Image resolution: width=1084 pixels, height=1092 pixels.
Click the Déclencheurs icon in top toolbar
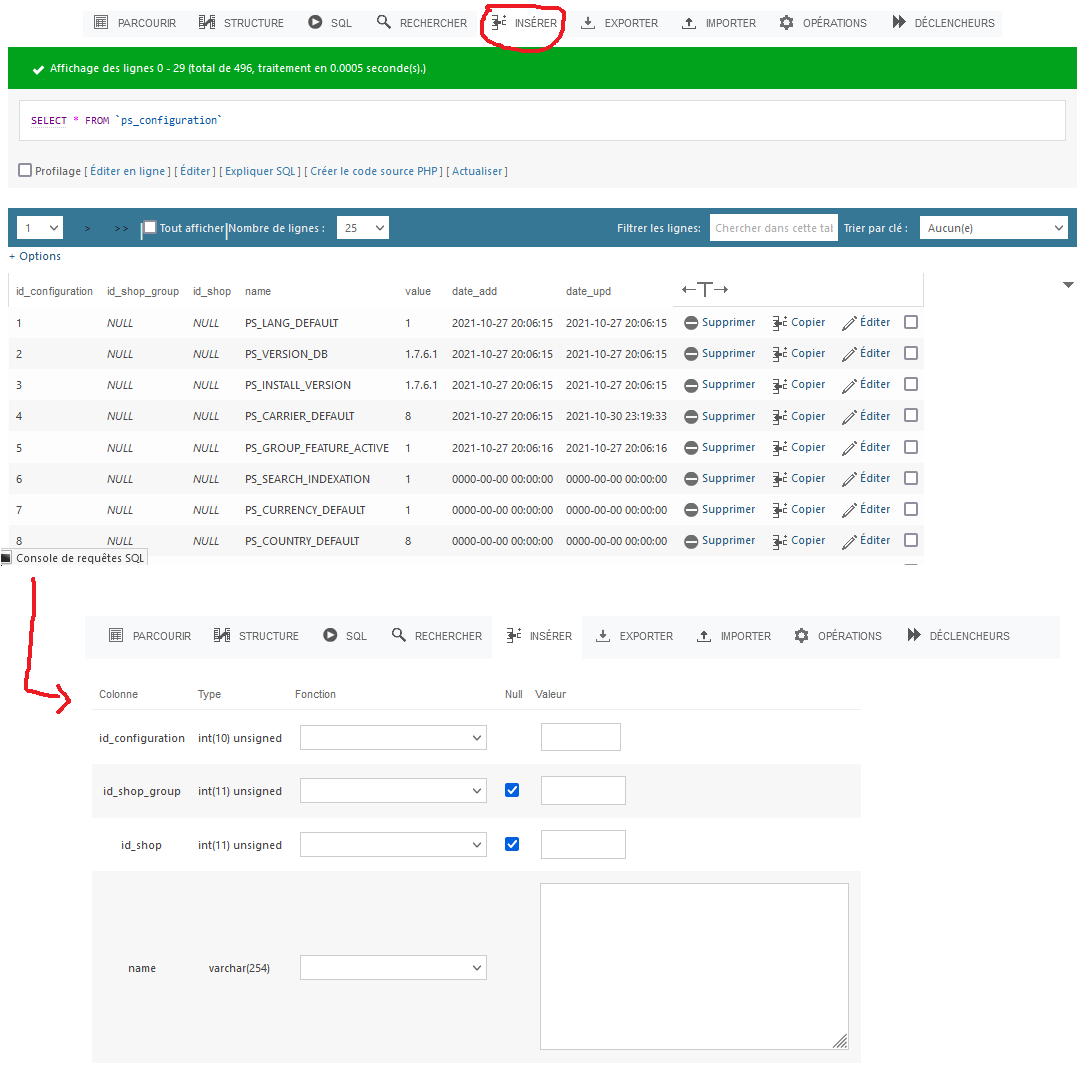point(899,22)
